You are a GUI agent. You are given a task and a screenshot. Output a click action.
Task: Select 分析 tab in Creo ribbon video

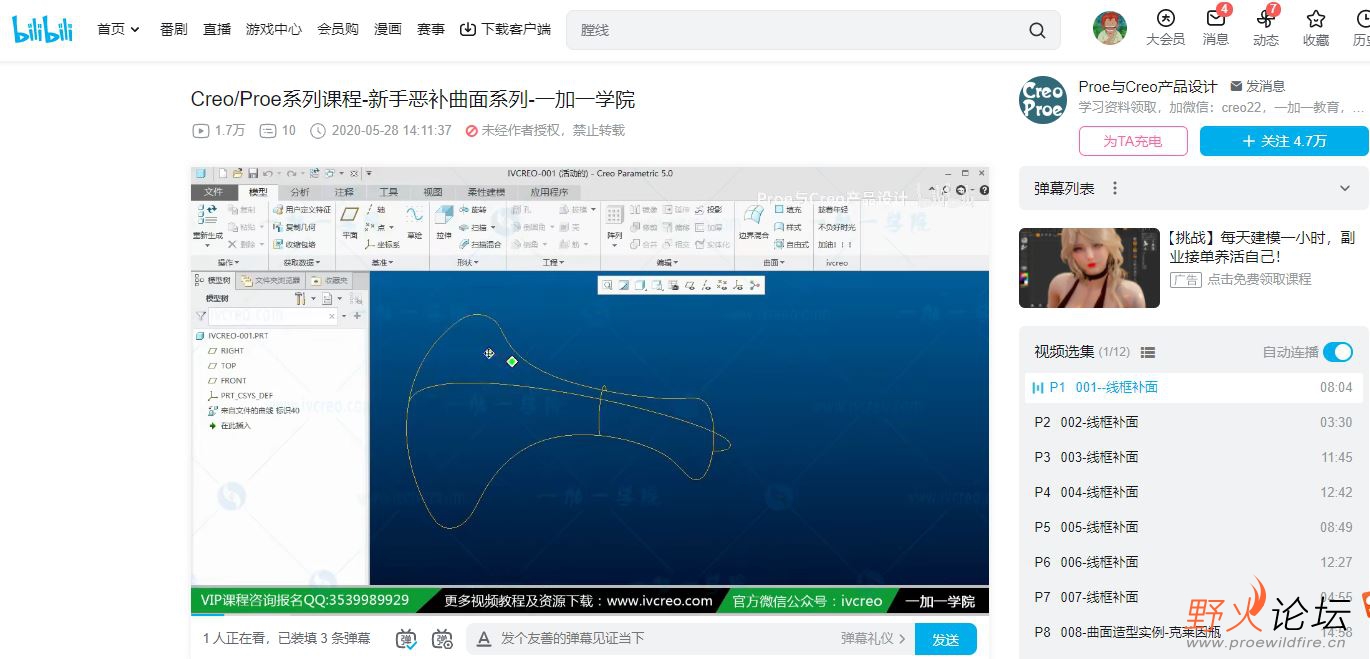point(300,192)
